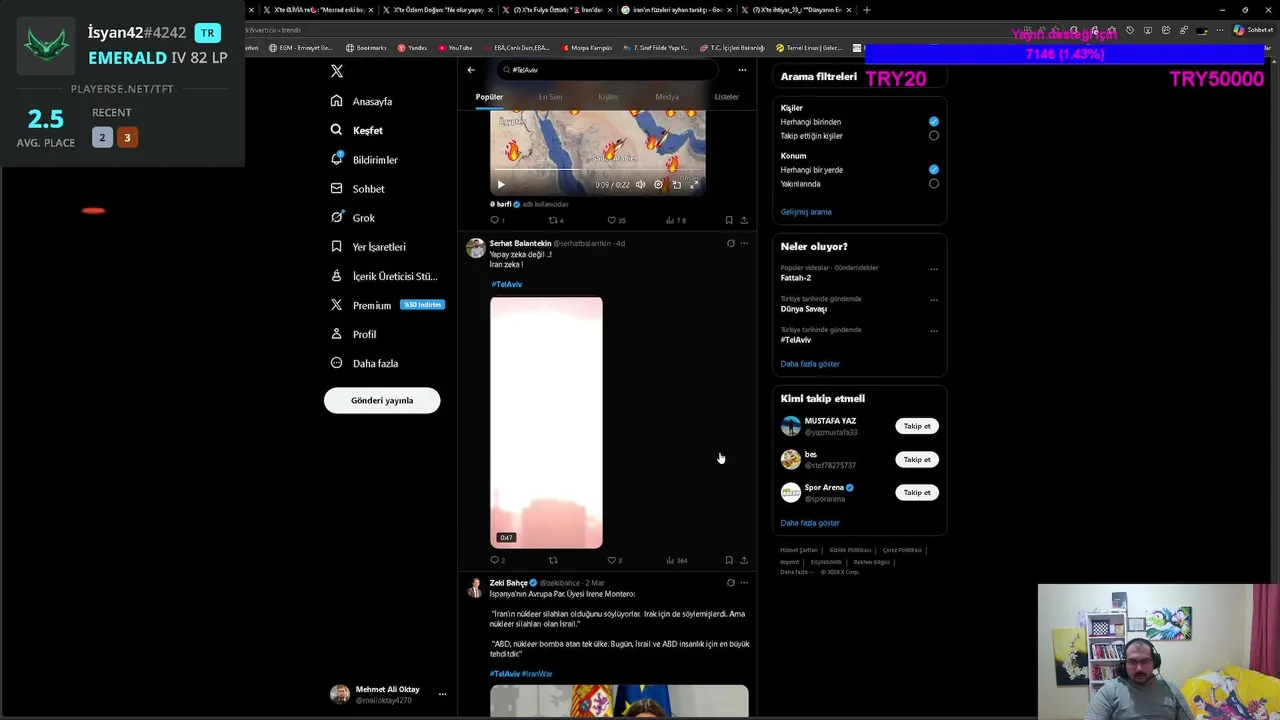Switch to the Listeler tab
This screenshot has height=720, width=1280.
coord(726,97)
